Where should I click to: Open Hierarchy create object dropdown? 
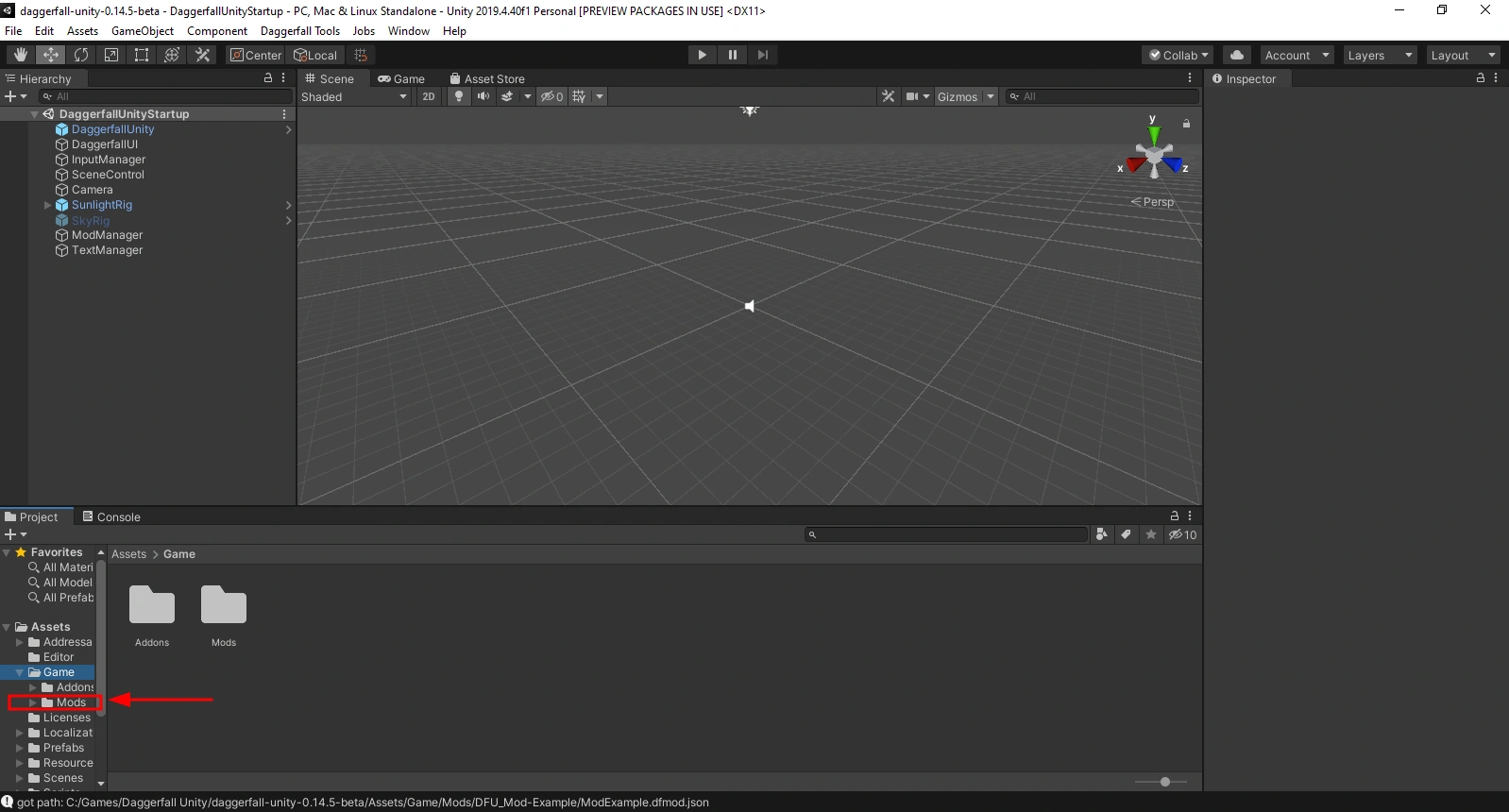coord(16,96)
